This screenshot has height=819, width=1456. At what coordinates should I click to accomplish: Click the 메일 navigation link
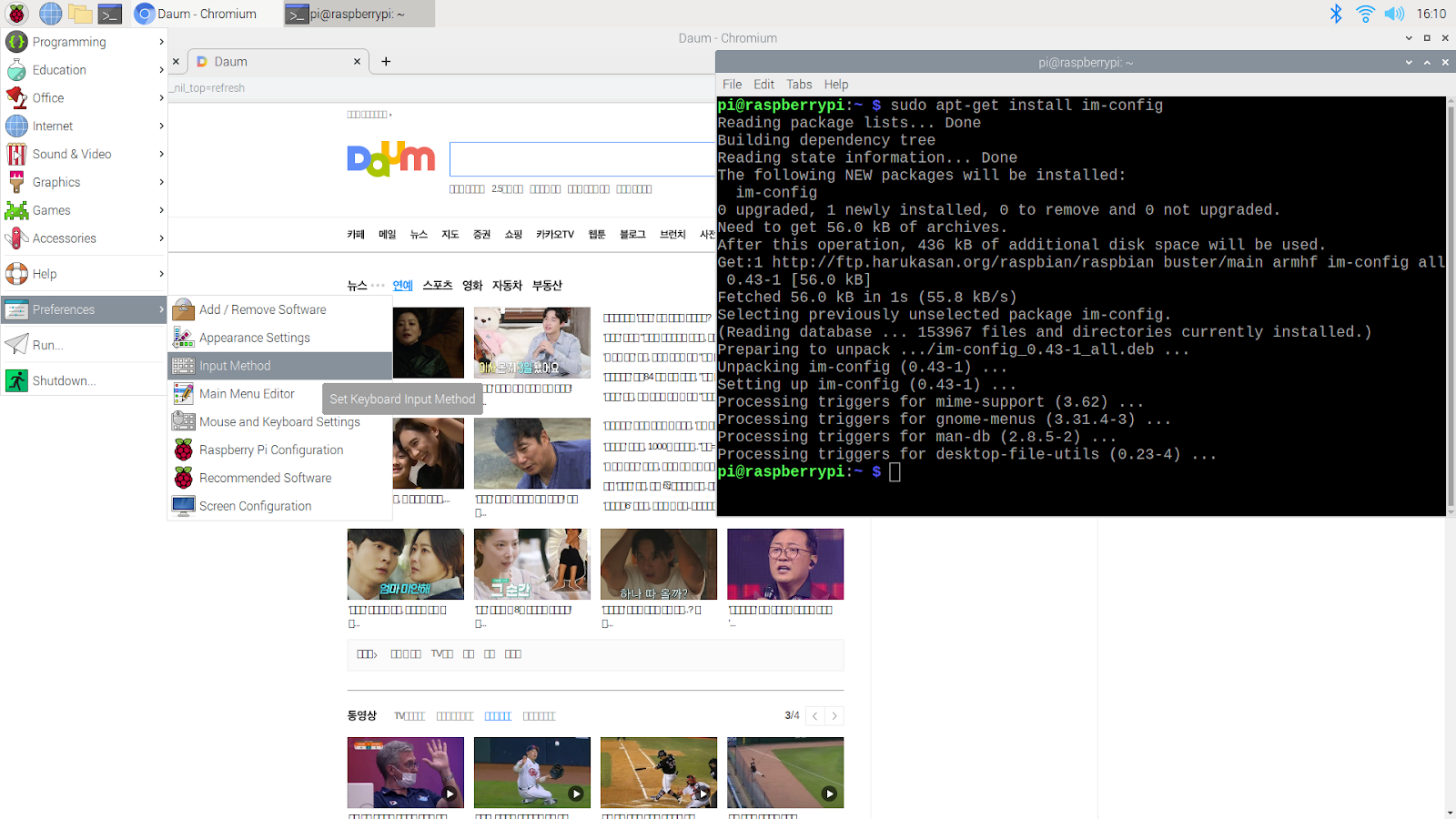(388, 235)
